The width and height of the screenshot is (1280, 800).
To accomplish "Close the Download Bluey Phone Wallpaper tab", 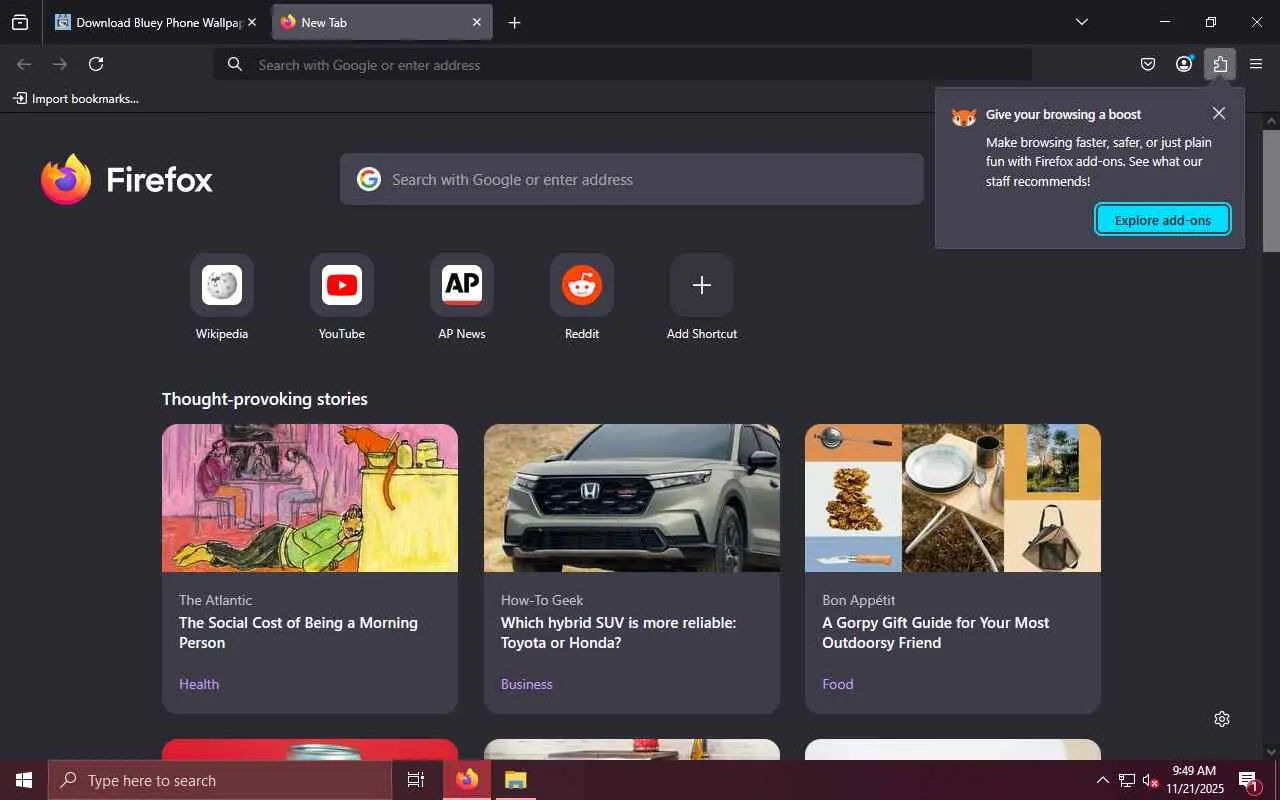I will [252, 22].
